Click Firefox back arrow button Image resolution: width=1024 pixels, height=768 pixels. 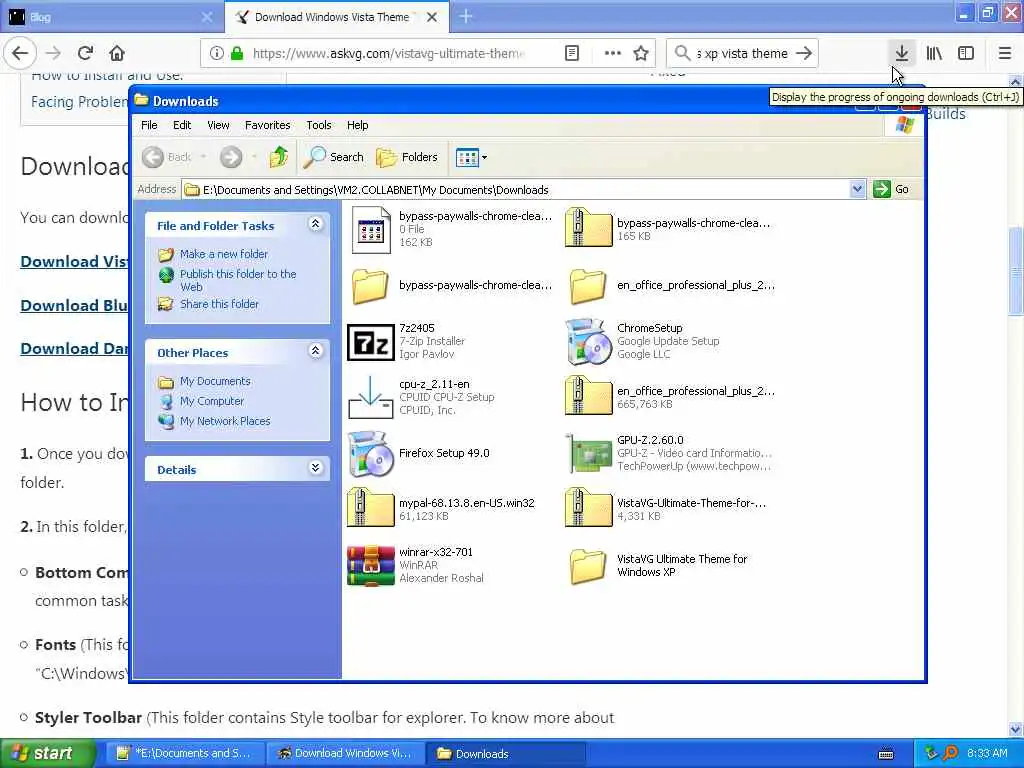20,53
